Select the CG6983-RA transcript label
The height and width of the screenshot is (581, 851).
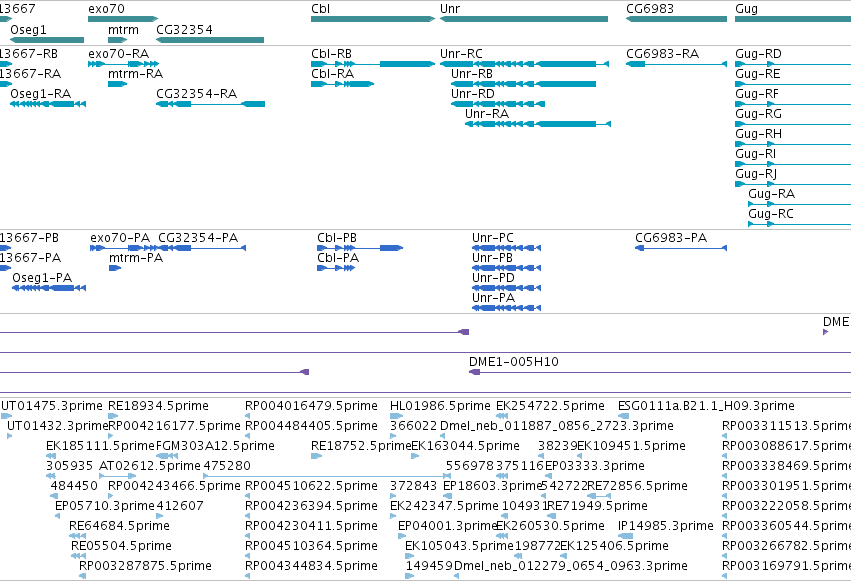pyautogui.click(x=663, y=54)
